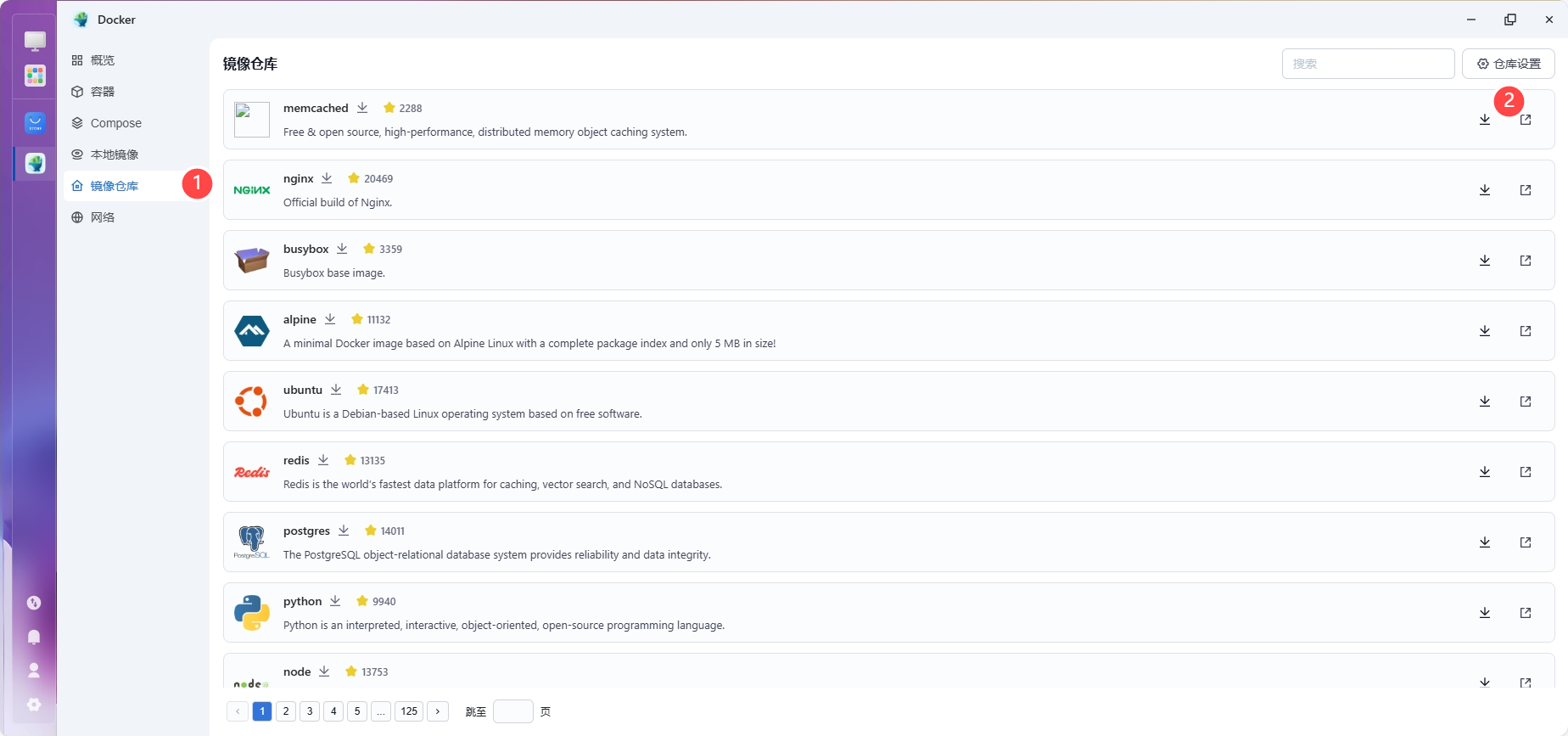Open system settings gear in dock
1568x736 pixels.
34,705
